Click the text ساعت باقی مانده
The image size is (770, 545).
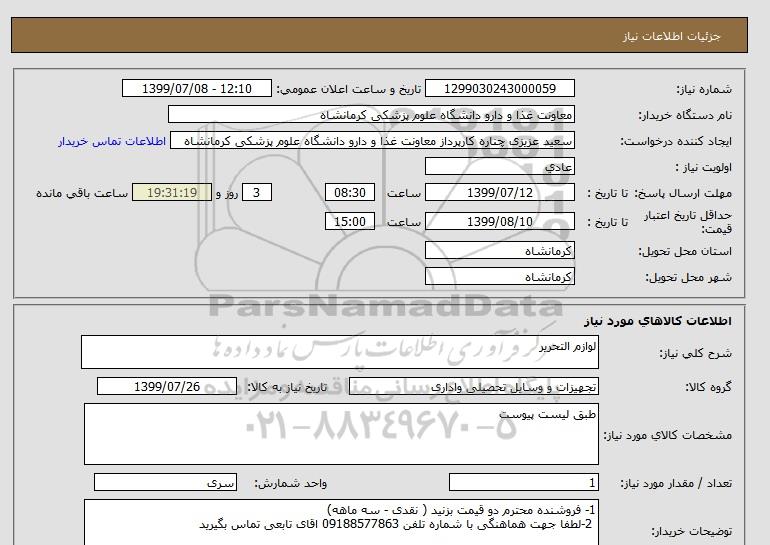click(x=82, y=193)
